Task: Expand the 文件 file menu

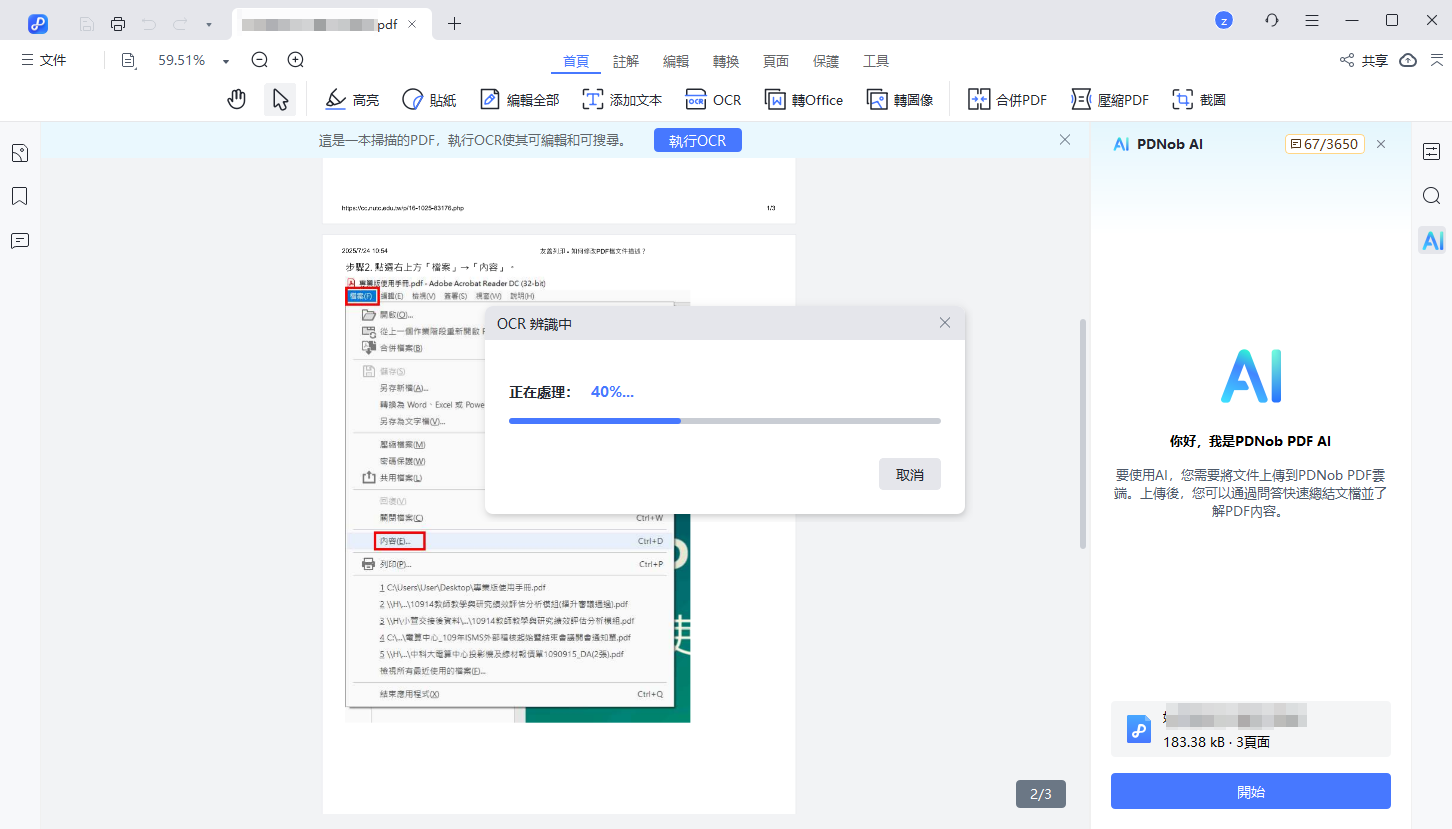Action: [44, 60]
